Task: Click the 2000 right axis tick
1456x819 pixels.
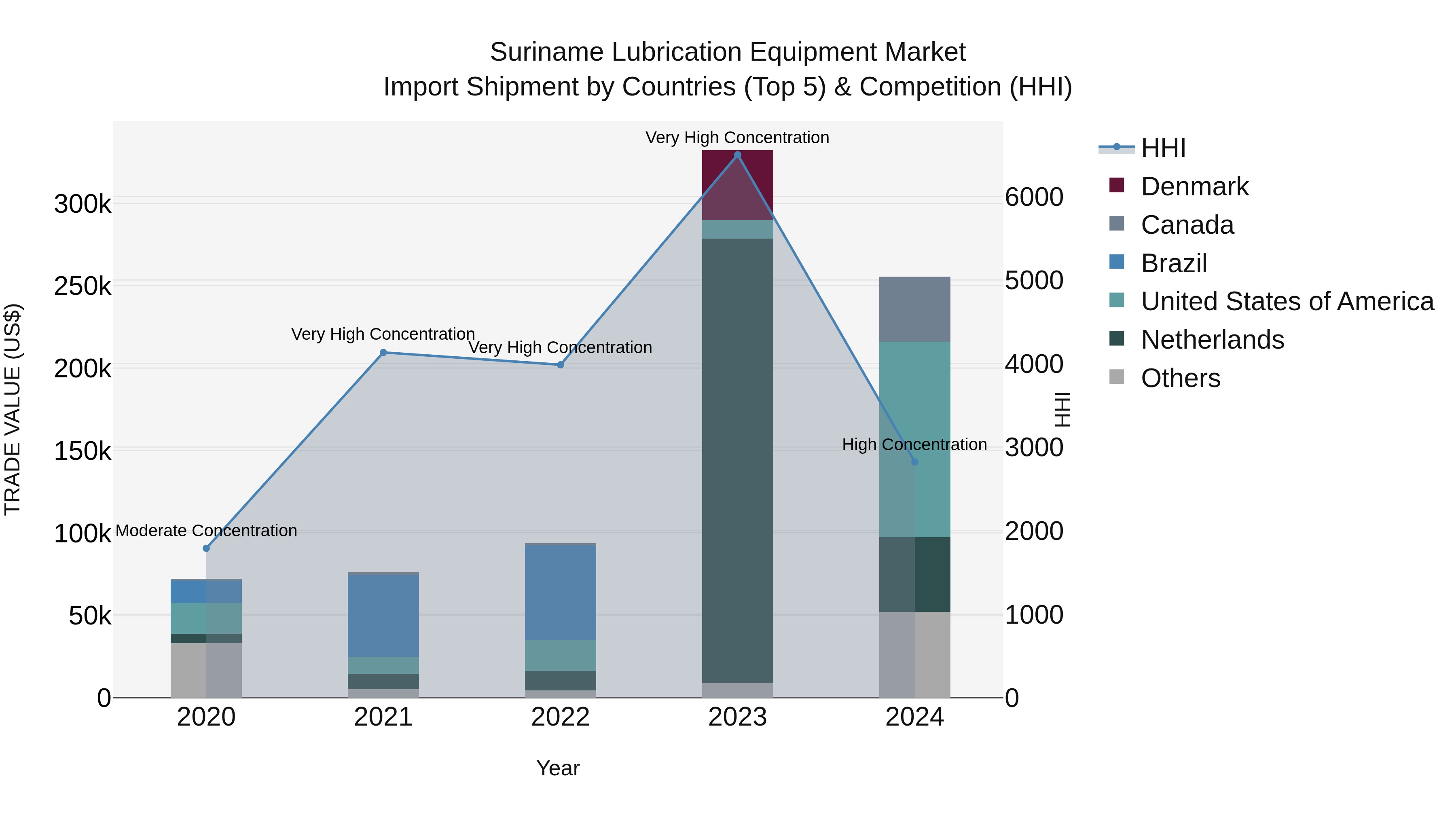Action: pos(1034,531)
